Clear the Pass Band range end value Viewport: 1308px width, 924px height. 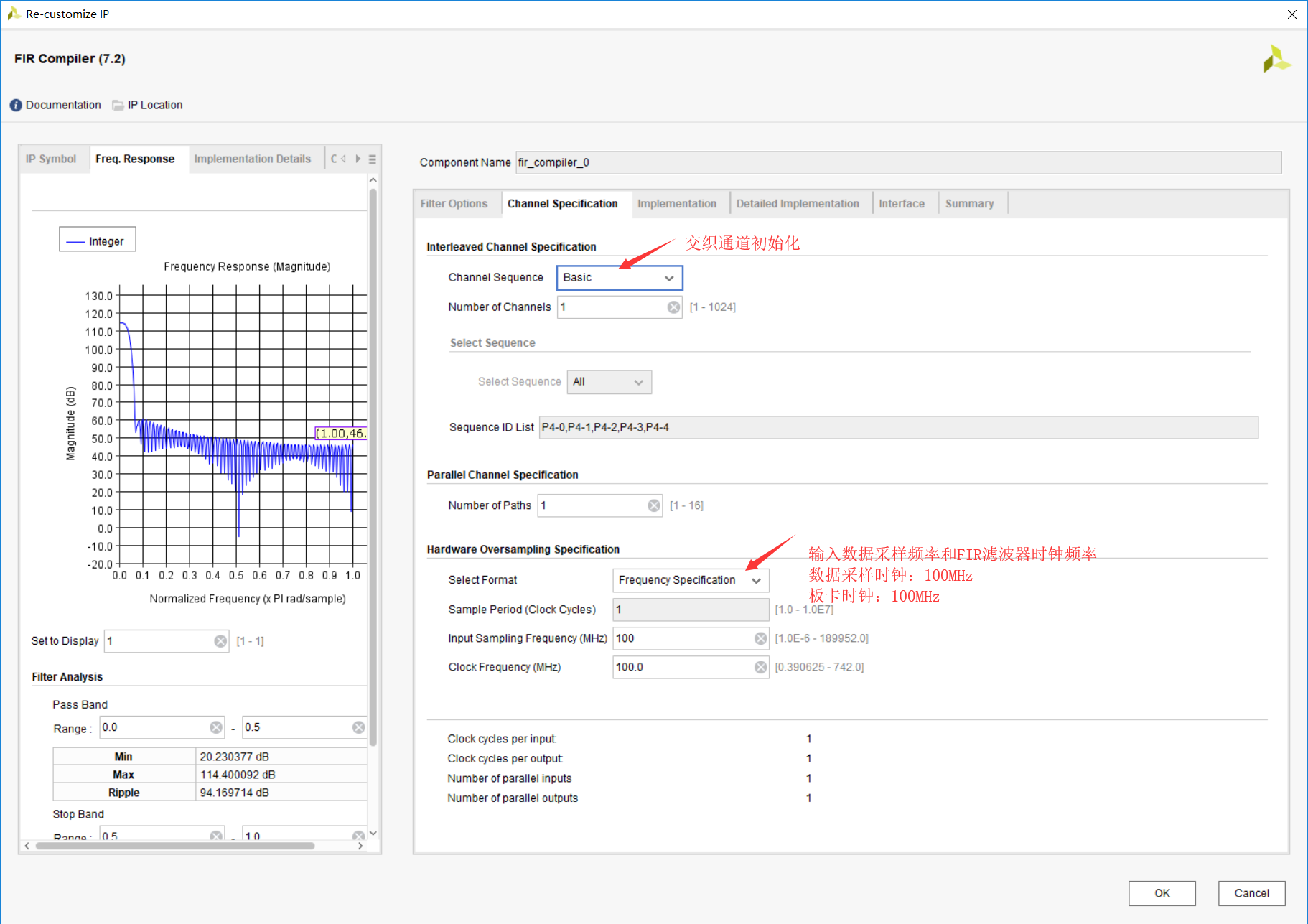359,727
